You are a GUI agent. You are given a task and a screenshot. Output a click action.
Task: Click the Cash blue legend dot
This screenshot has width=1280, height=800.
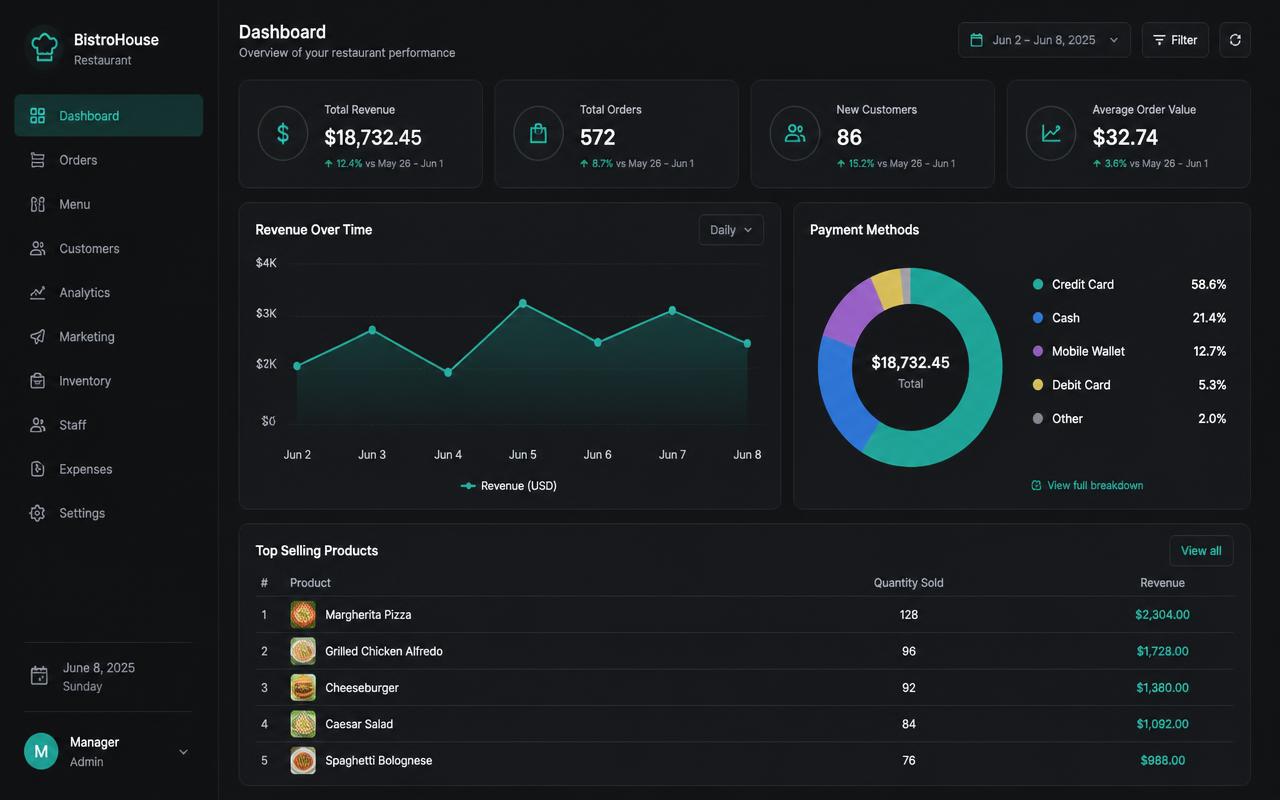tap(1038, 318)
